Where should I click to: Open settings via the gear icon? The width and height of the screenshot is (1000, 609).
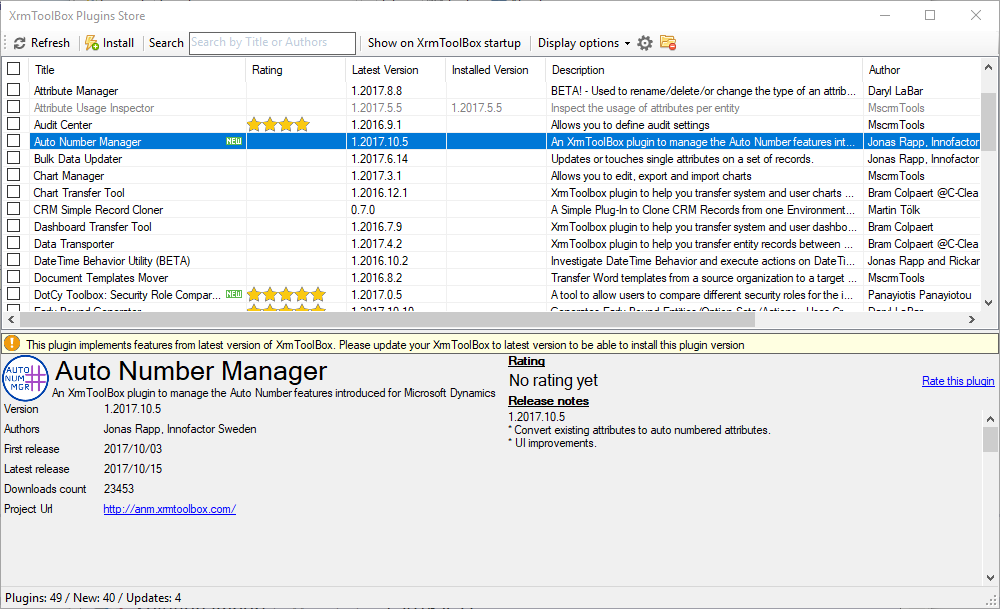pos(645,43)
